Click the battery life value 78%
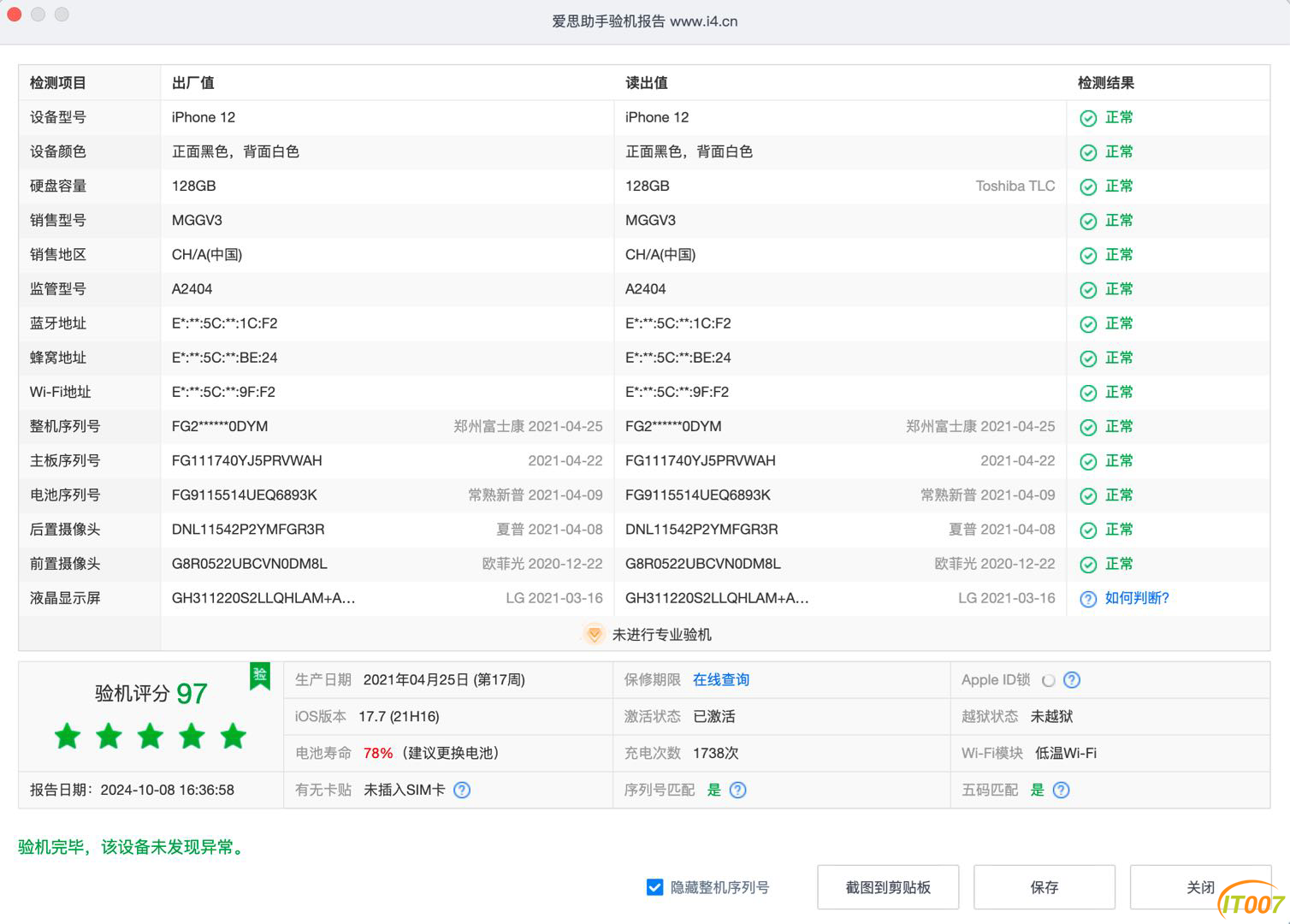The width and height of the screenshot is (1290, 924). [377, 753]
